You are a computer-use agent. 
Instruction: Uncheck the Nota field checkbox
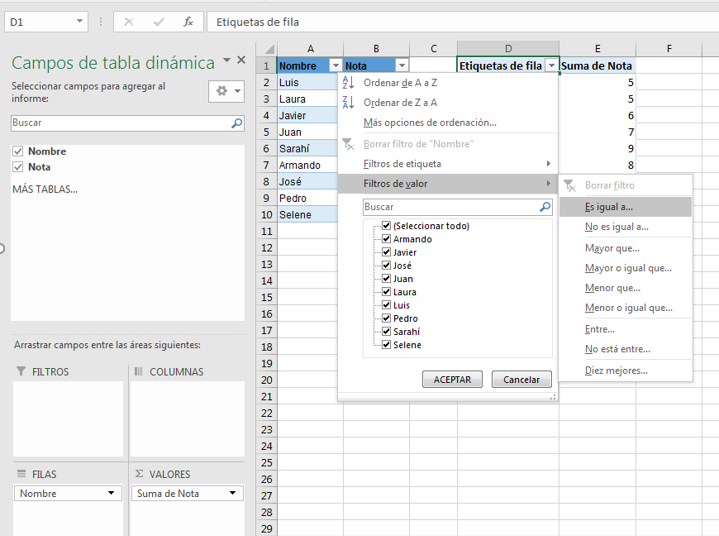[x=18, y=167]
